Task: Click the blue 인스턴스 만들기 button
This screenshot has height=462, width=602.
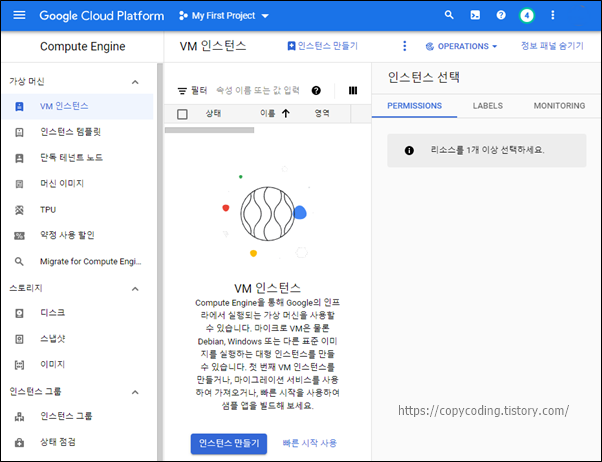Action: (x=229, y=444)
